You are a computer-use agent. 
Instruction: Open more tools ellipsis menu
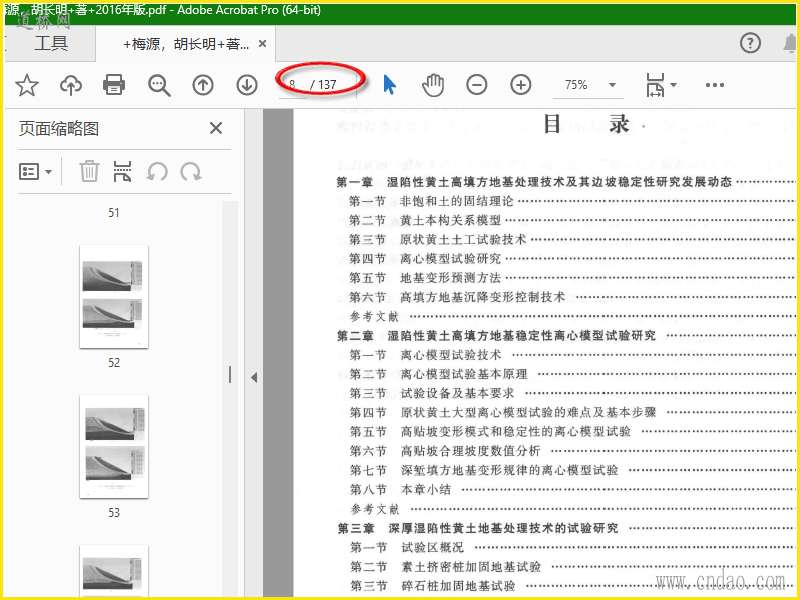click(x=714, y=85)
